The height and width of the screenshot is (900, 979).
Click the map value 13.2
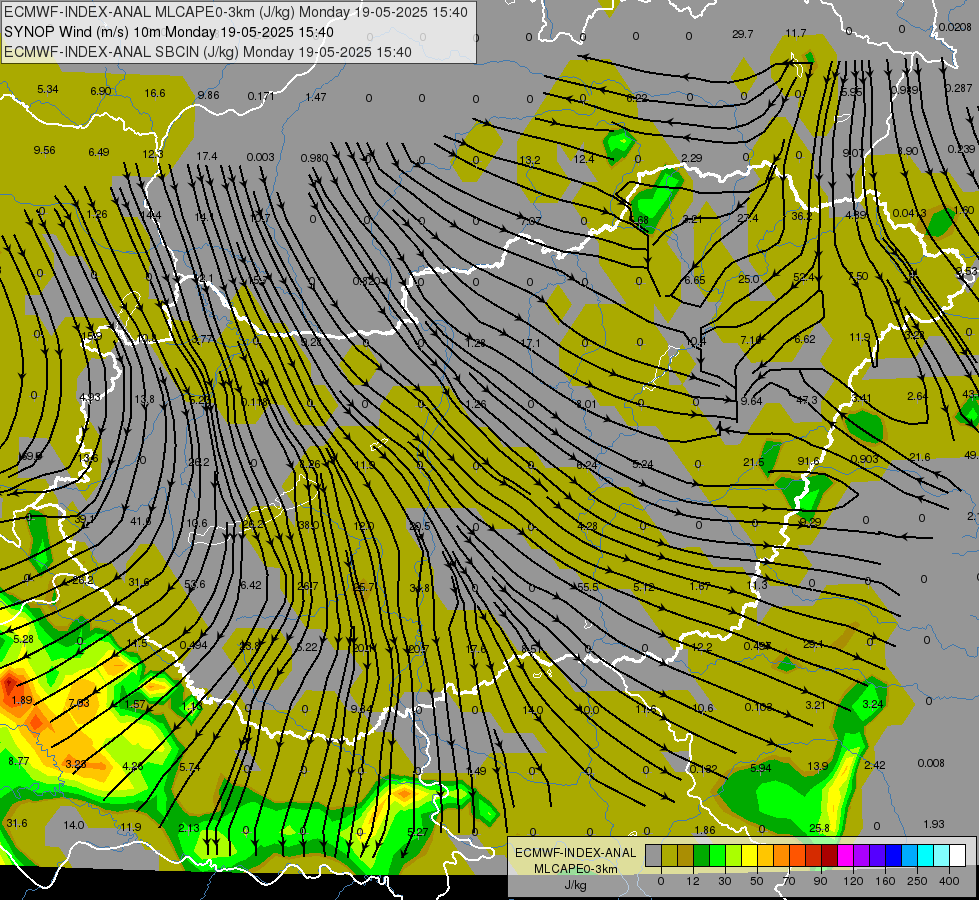pos(529,161)
